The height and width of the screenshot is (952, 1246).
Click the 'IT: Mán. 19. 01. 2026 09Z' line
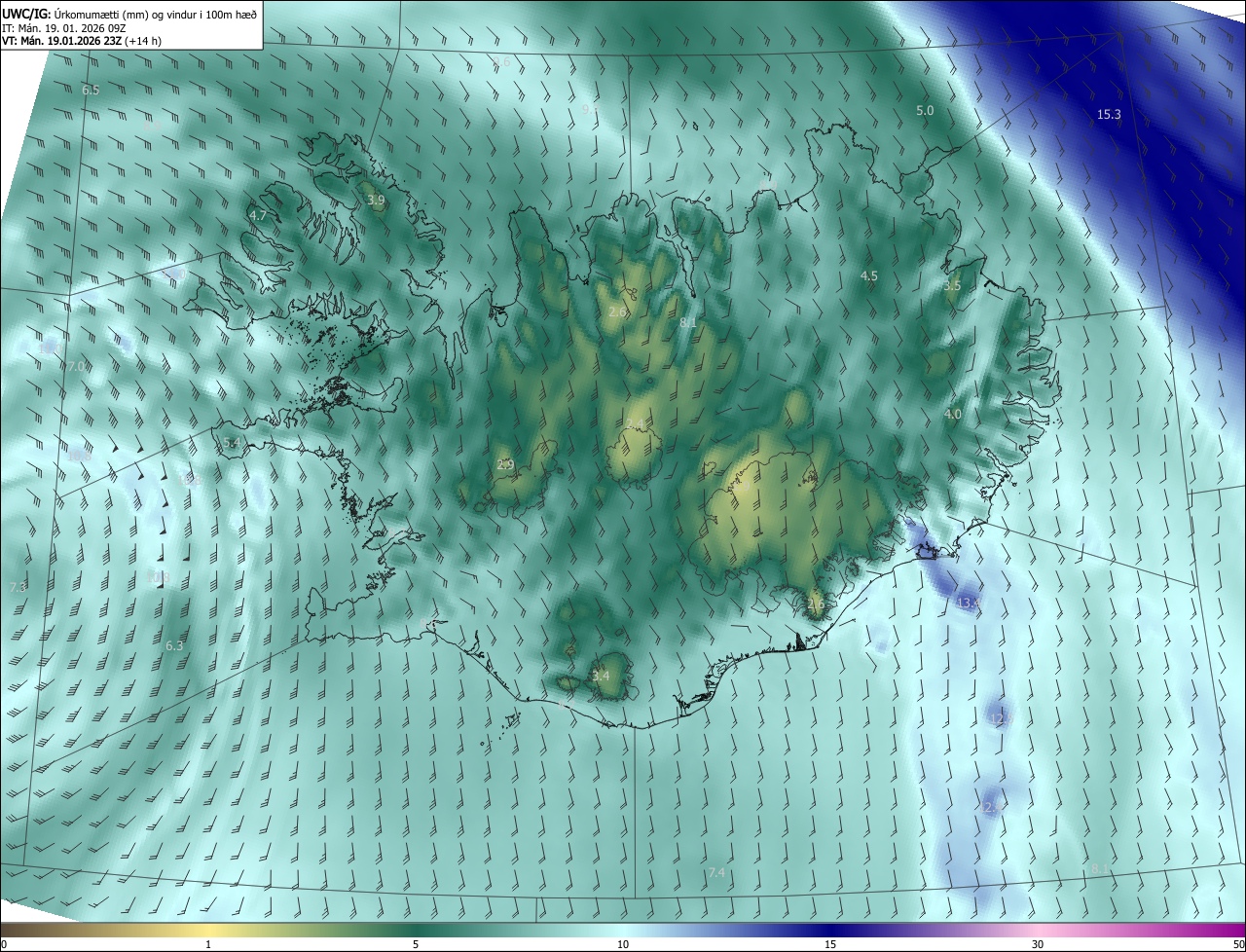tap(65, 27)
